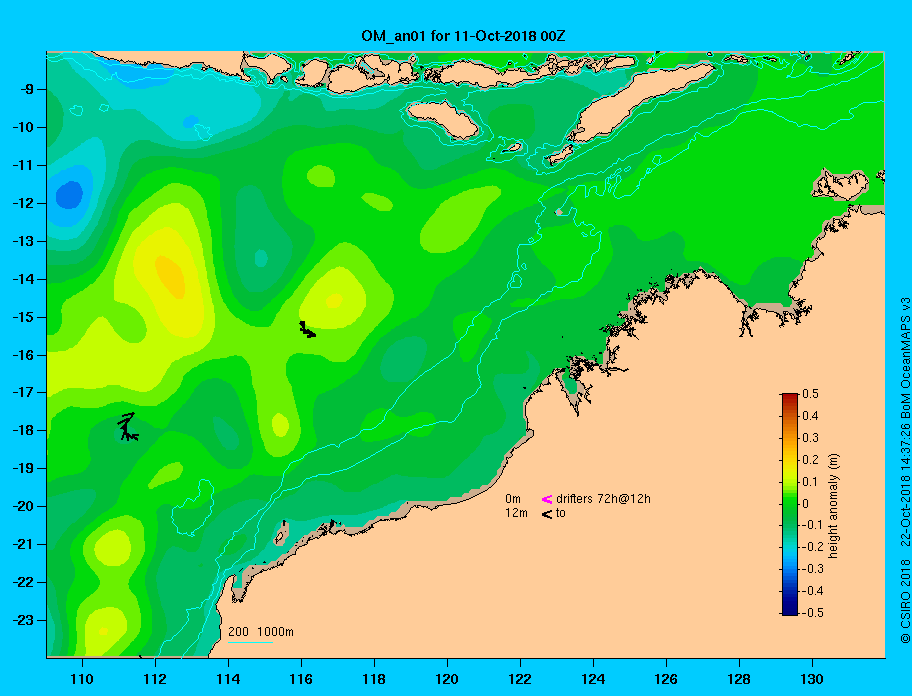Click the longitude label 110
The image size is (912, 696).
tap(82, 679)
